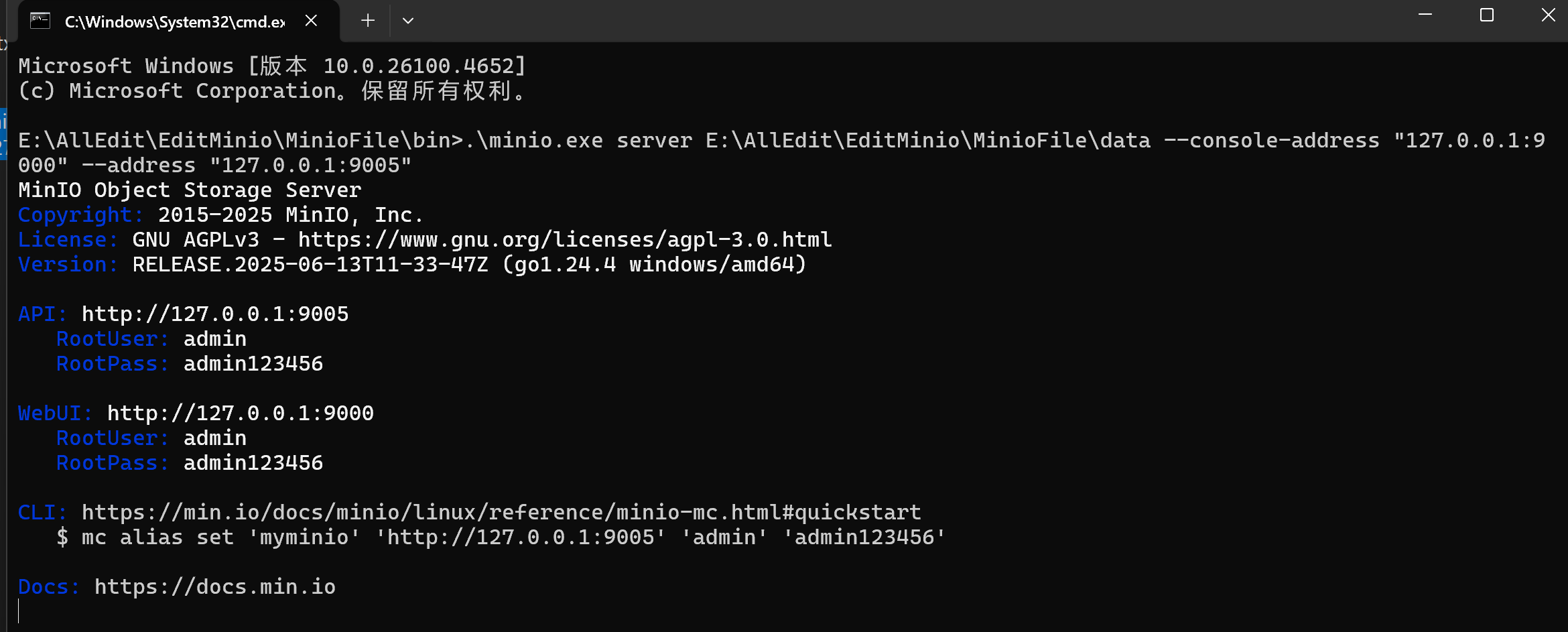This screenshot has height=632, width=1568.
Task: Select the mc alias quickstart command text
Action: coord(501,536)
